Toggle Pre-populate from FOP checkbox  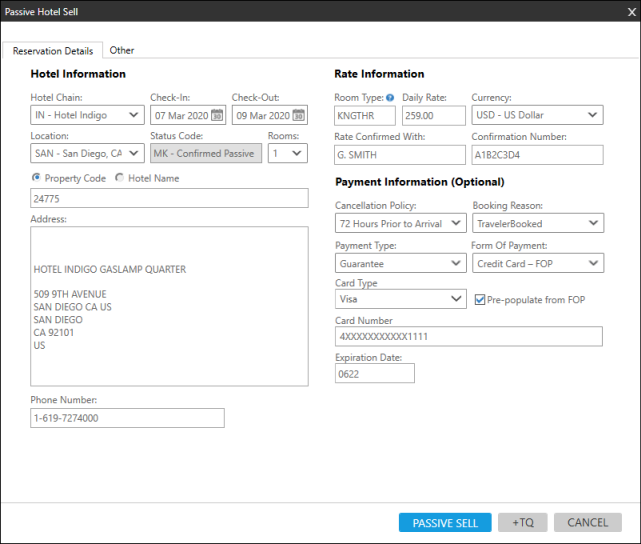point(481,299)
